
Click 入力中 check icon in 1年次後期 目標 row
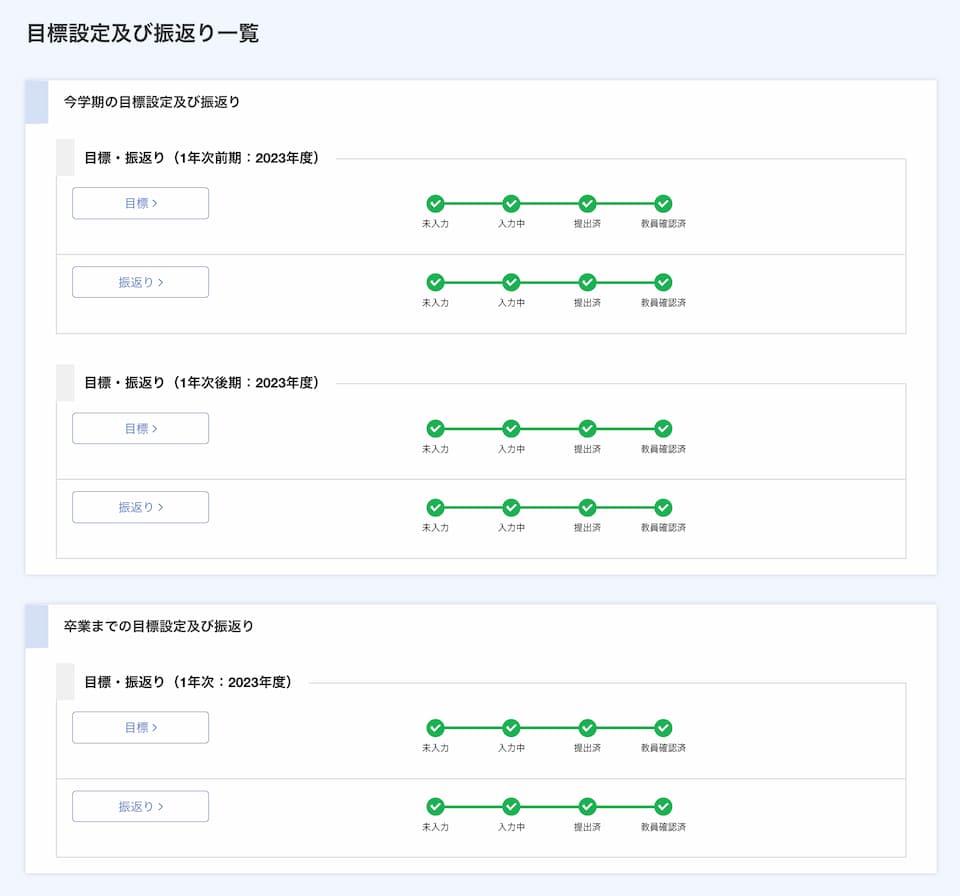(511, 428)
